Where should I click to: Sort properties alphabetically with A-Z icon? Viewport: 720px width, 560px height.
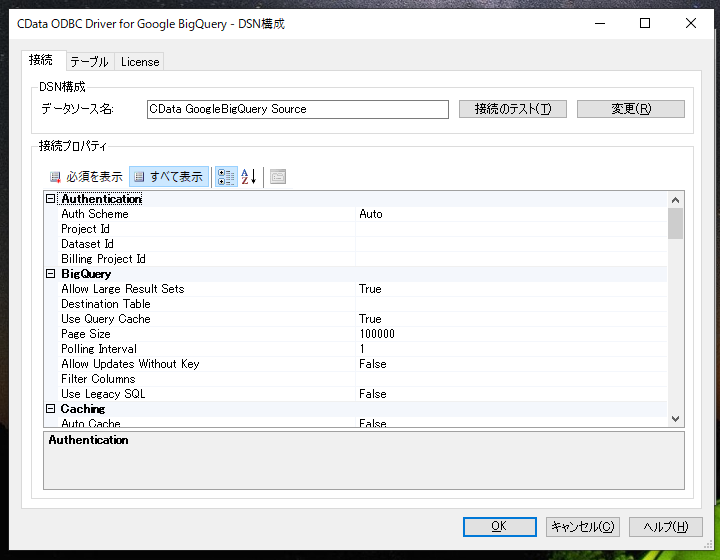249,177
